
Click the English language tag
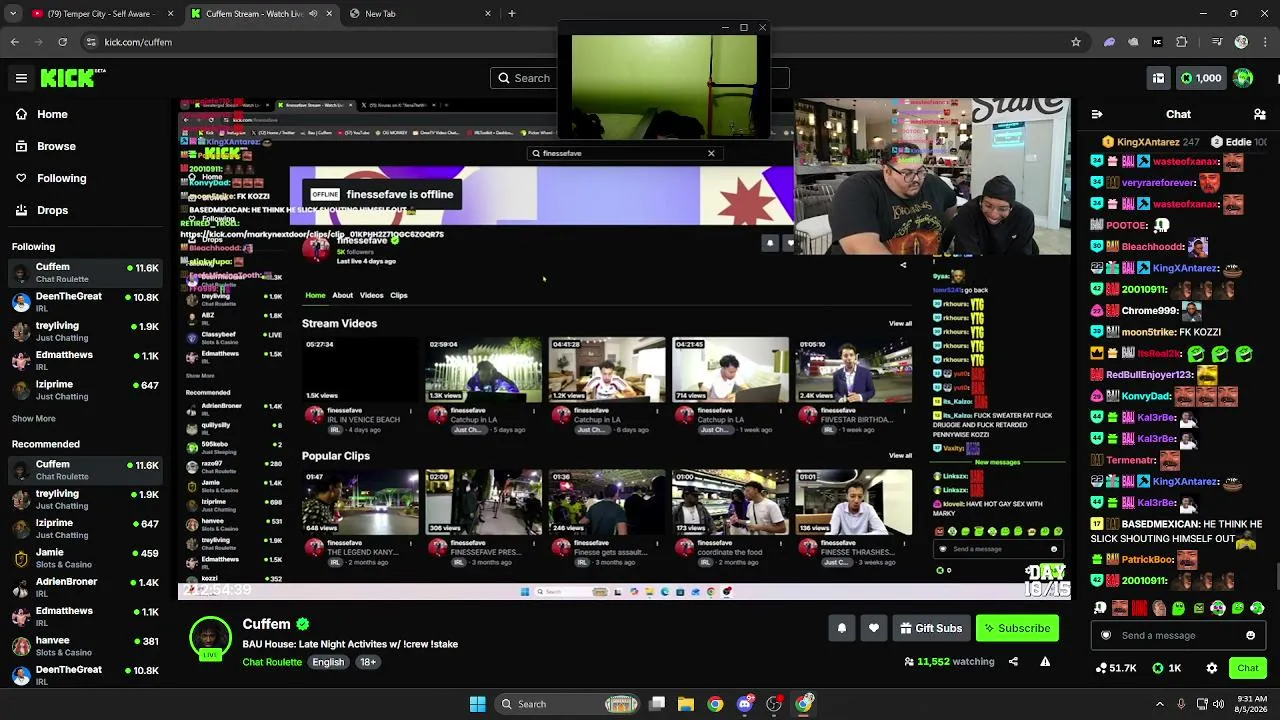click(x=328, y=662)
